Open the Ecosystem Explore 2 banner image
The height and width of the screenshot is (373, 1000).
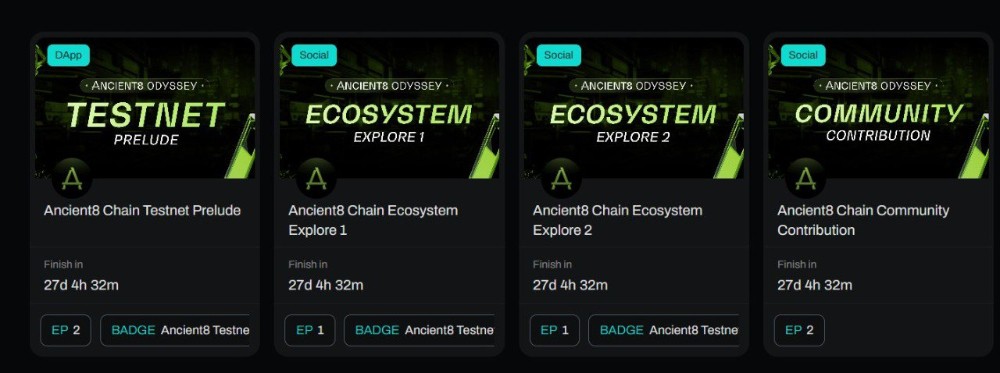click(634, 108)
